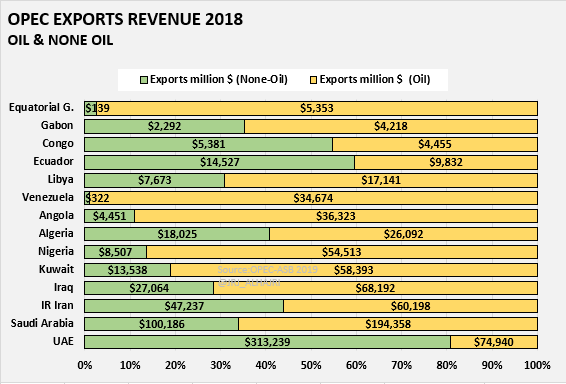Select the $34,674 yellow bar for Venezuela

coord(314,198)
